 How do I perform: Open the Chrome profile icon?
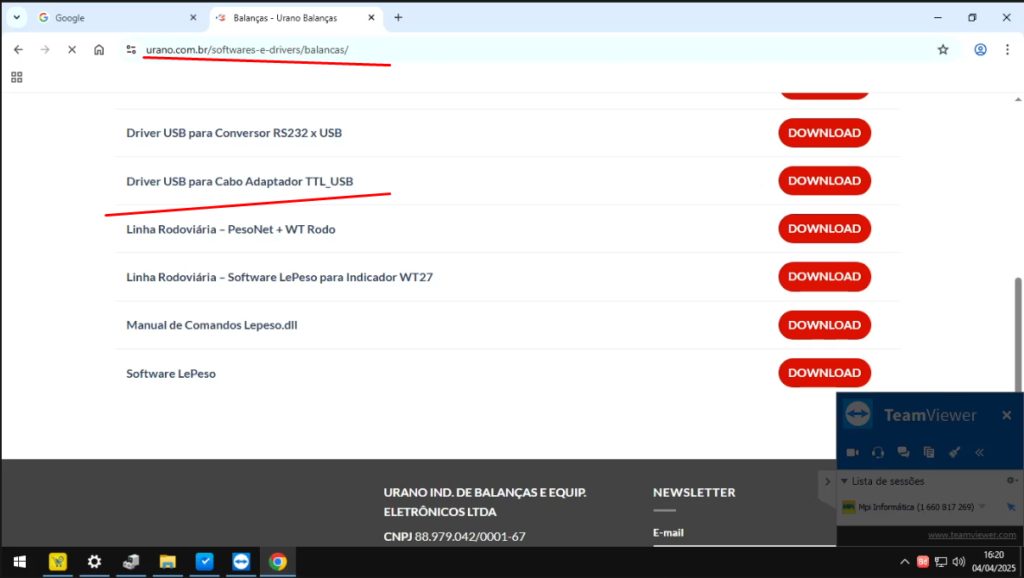pyautogui.click(x=980, y=50)
